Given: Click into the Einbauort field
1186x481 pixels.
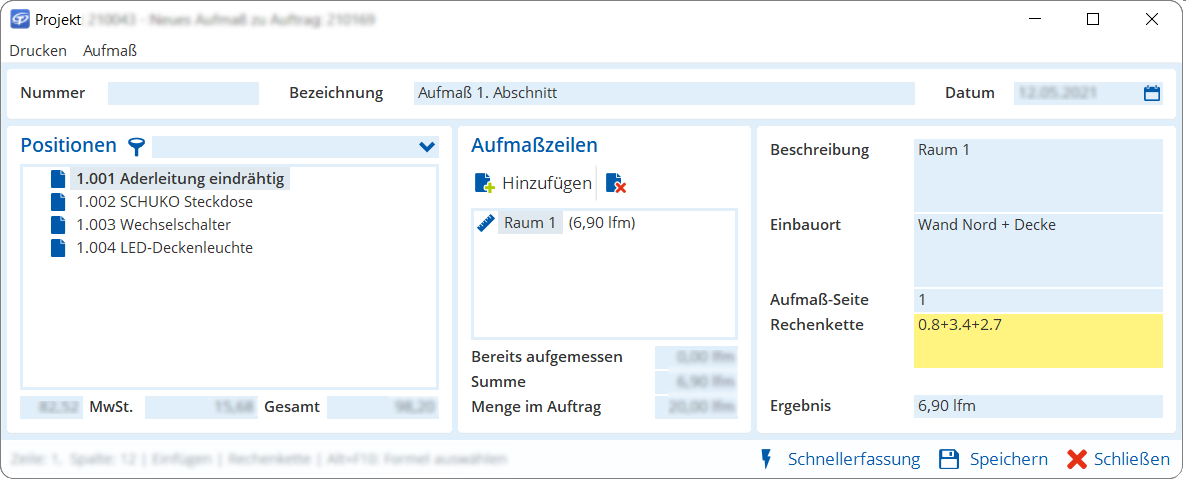Looking at the screenshot, I should [x=1038, y=249].
